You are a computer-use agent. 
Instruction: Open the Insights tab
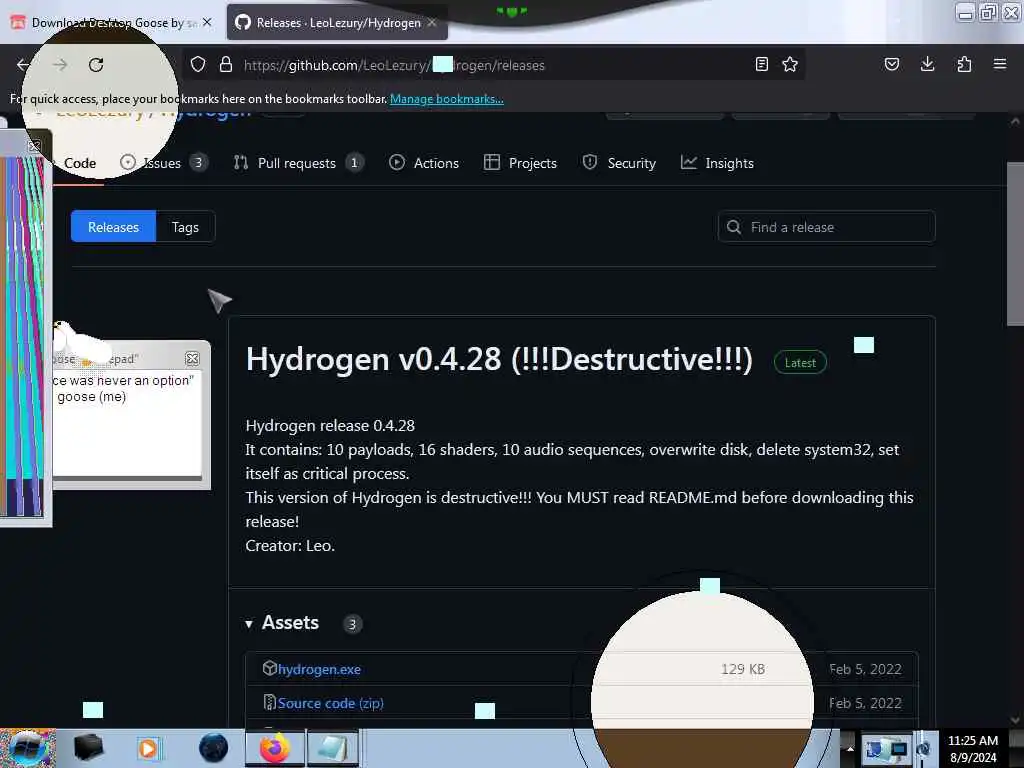click(x=717, y=163)
